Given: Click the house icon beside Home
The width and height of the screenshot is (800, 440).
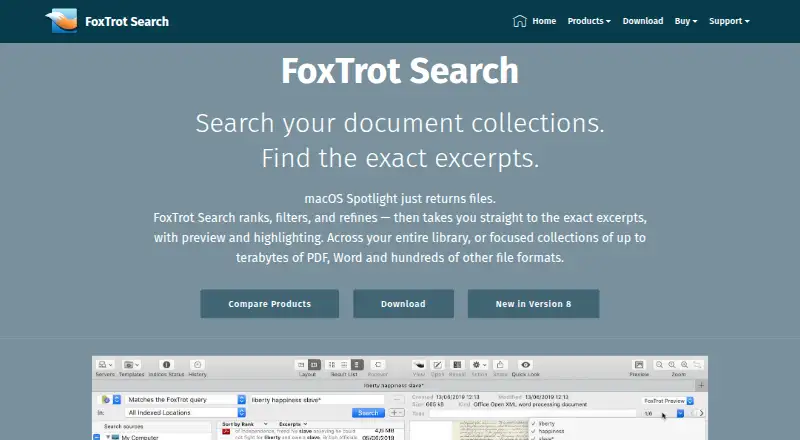Looking at the screenshot, I should (x=519, y=21).
